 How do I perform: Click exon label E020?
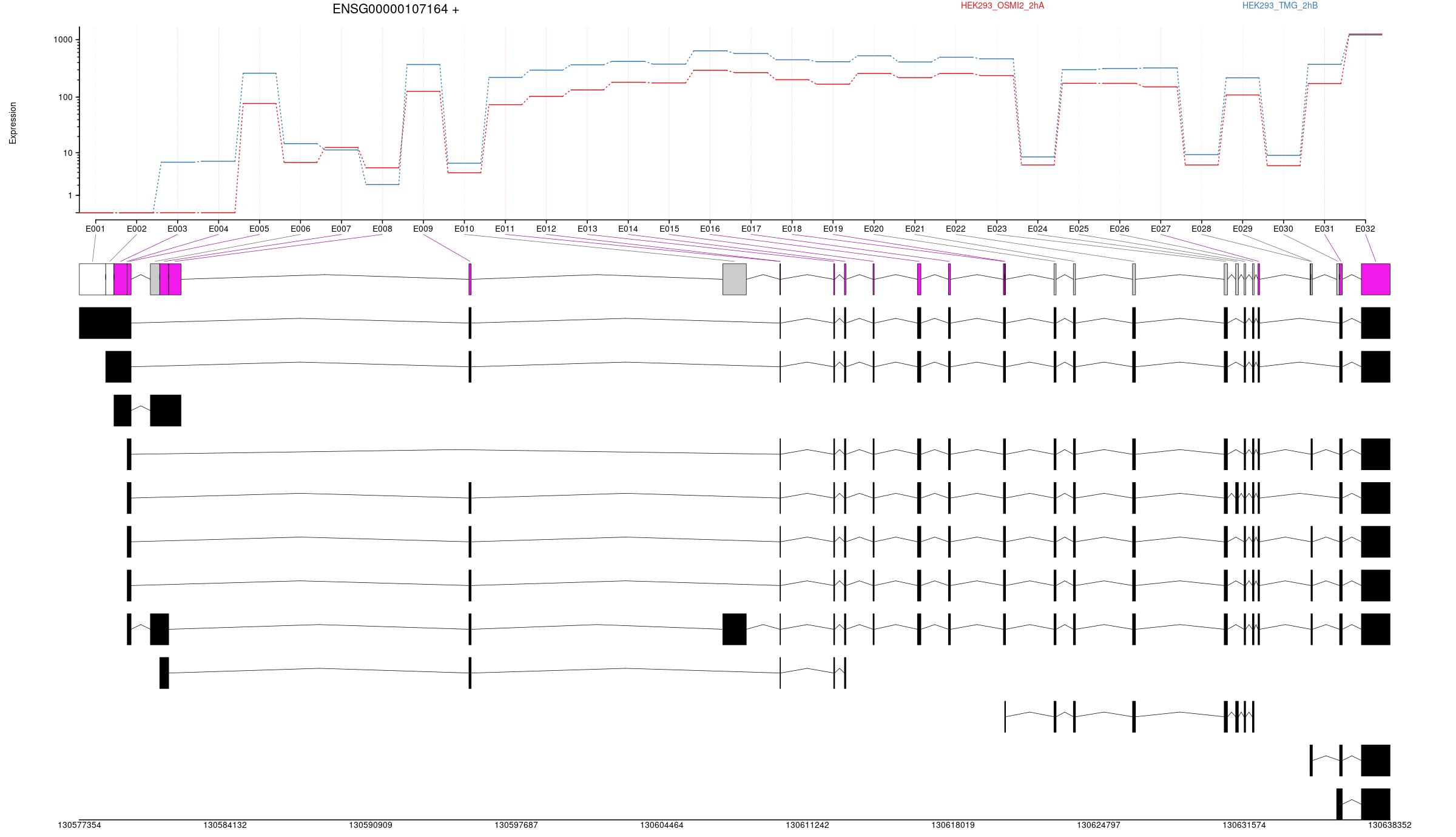(874, 229)
